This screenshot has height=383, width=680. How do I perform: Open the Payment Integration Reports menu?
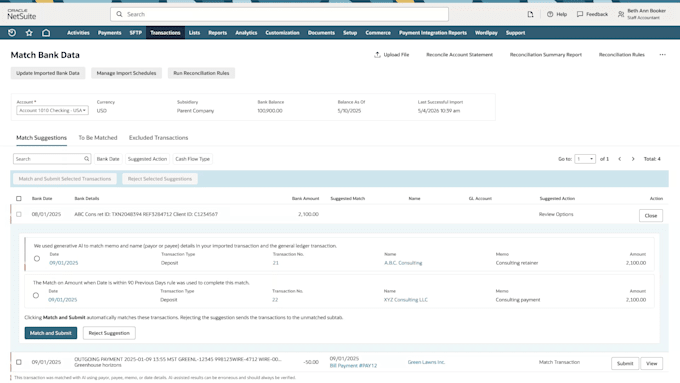pyautogui.click(x=433, y=33)
